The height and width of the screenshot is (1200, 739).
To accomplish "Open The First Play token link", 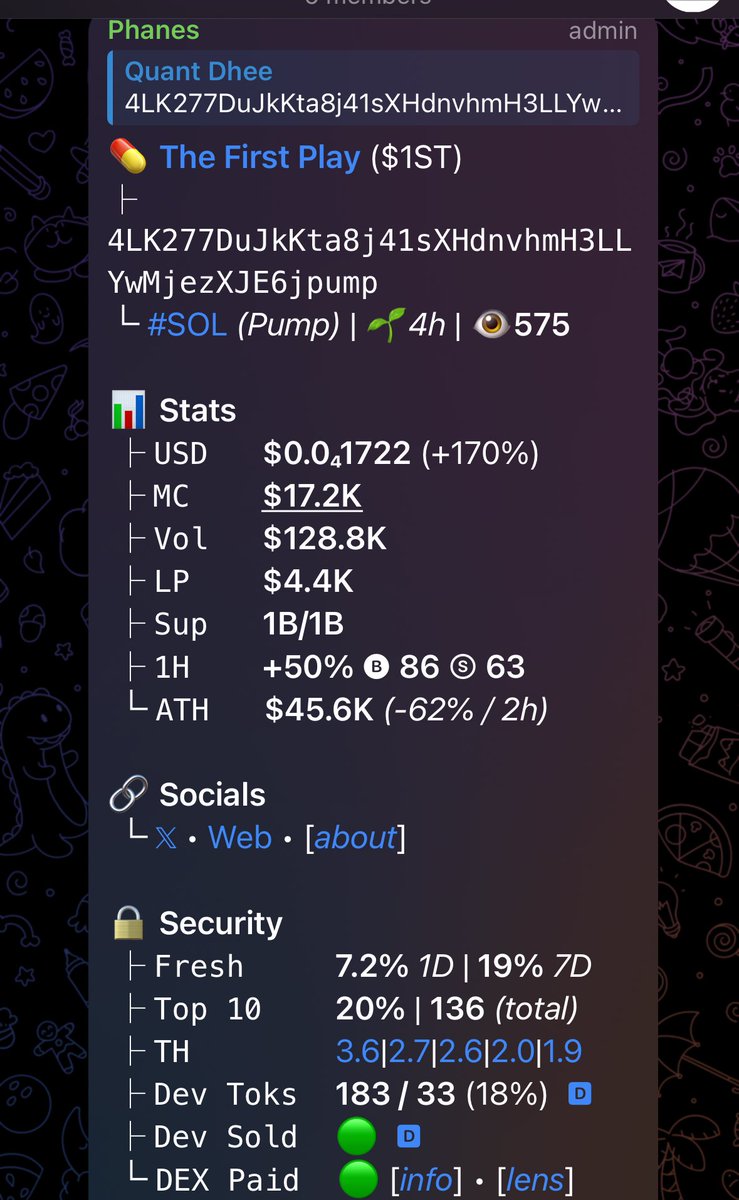I will (x=260, y=158).
